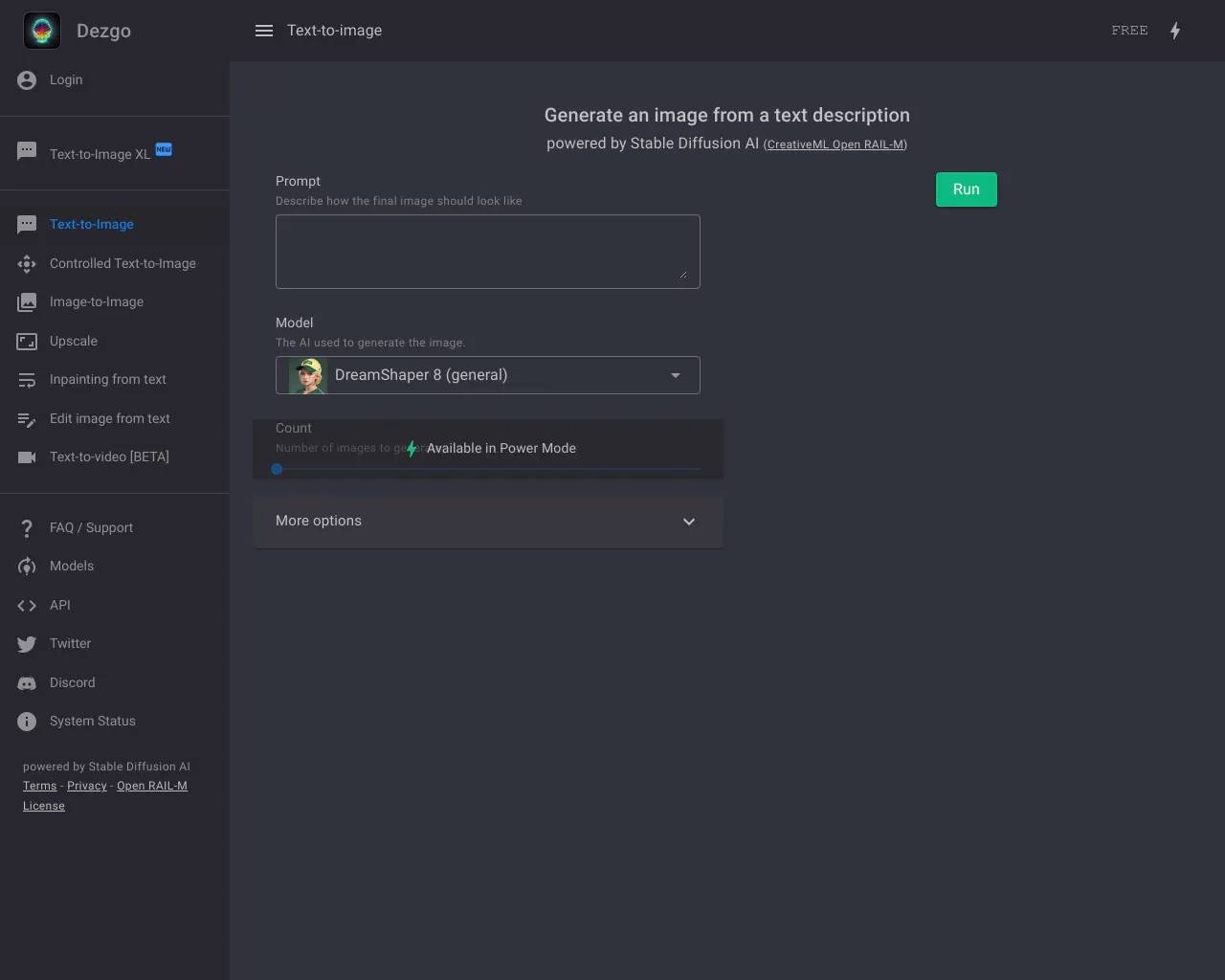This screenshot has width=1225, height=980.
Task: Click the Dezgo brand name
Action: [103, 31]
